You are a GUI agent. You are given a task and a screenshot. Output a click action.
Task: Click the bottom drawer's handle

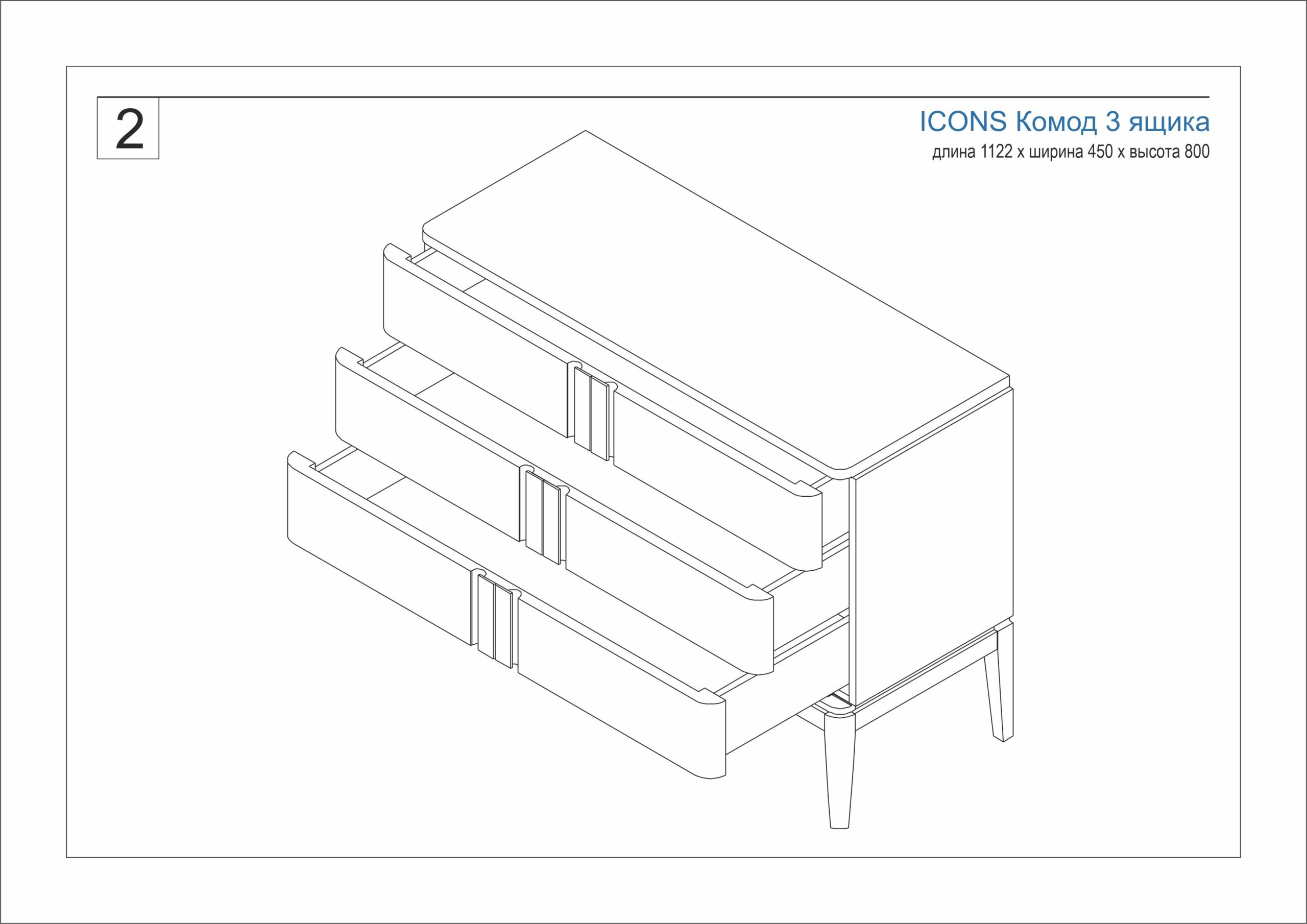496,621
